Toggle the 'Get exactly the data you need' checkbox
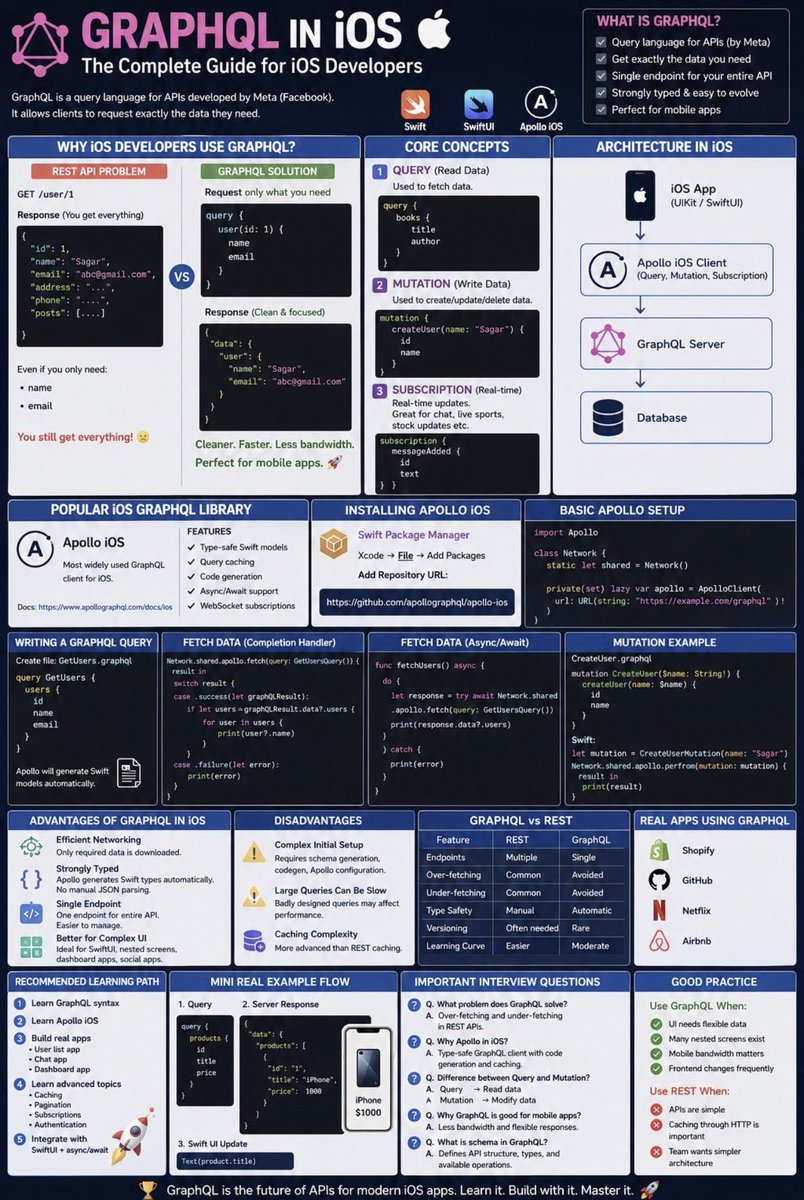 (x=601, y=59)
